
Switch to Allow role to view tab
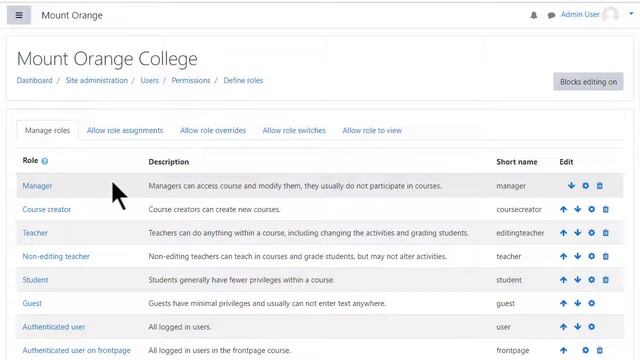[x=372, y=131]
